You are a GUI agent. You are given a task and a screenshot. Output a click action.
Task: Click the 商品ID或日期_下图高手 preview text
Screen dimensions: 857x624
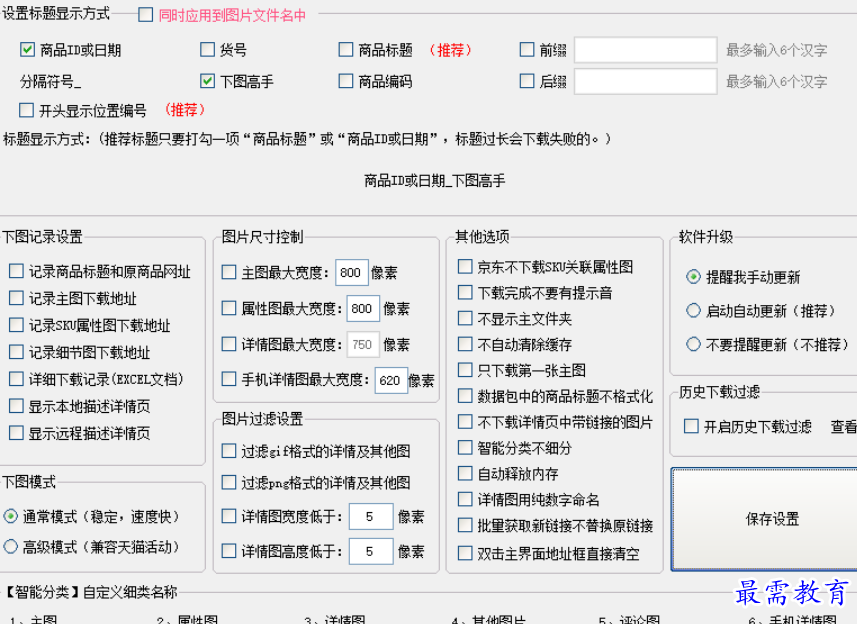435,180
